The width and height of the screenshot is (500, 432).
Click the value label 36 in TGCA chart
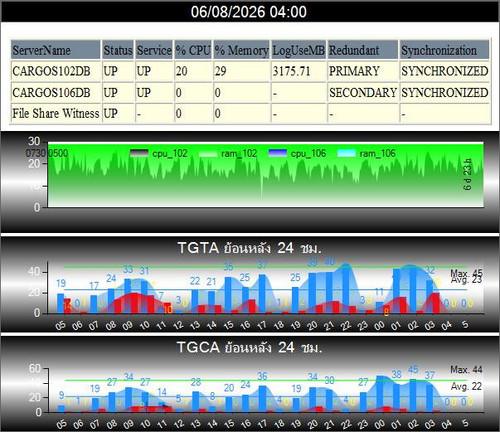pyautogui.click(x=262, y=376)
